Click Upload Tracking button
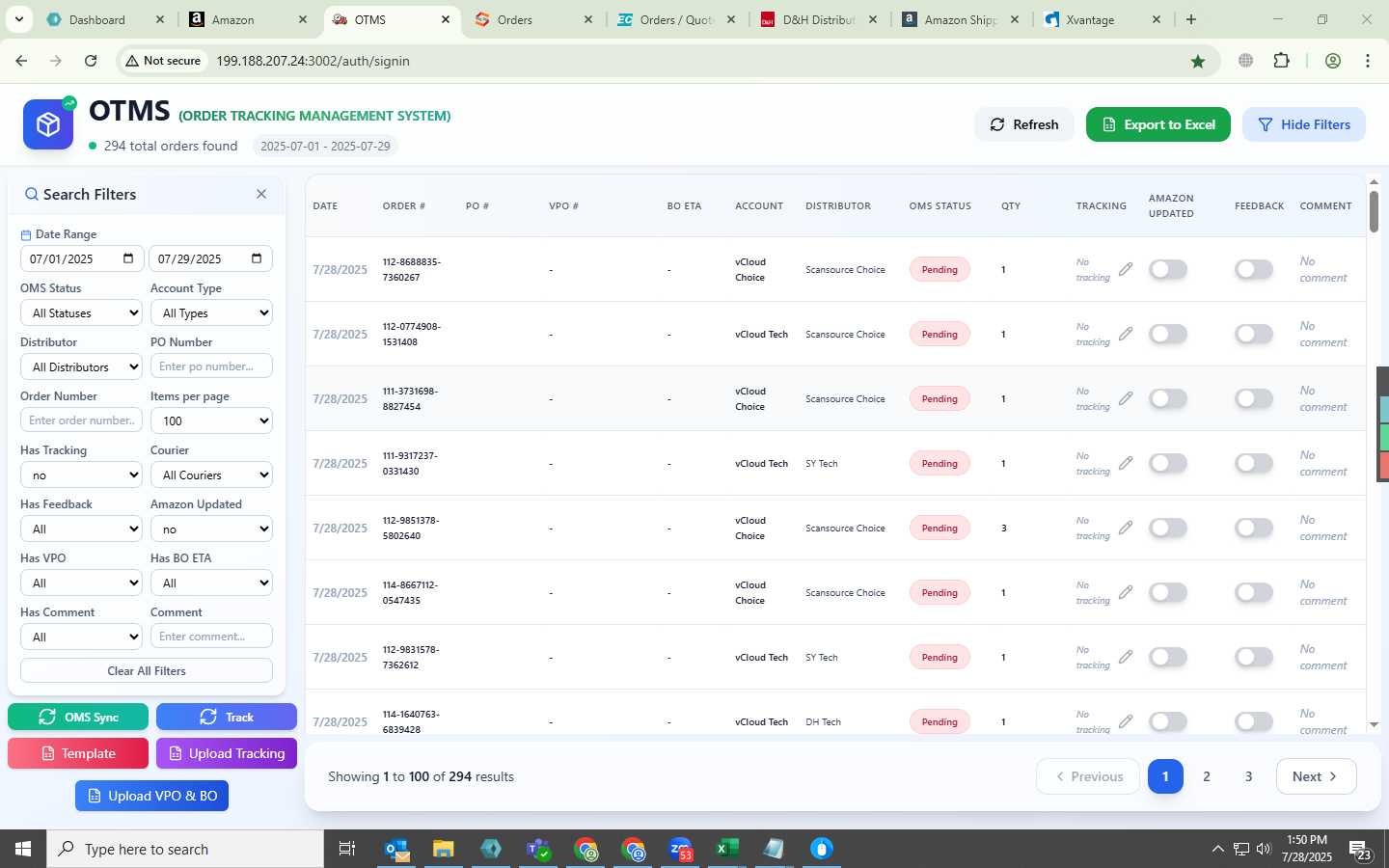Viewport: 1389px width, 868px height. (x=227, y=753)
